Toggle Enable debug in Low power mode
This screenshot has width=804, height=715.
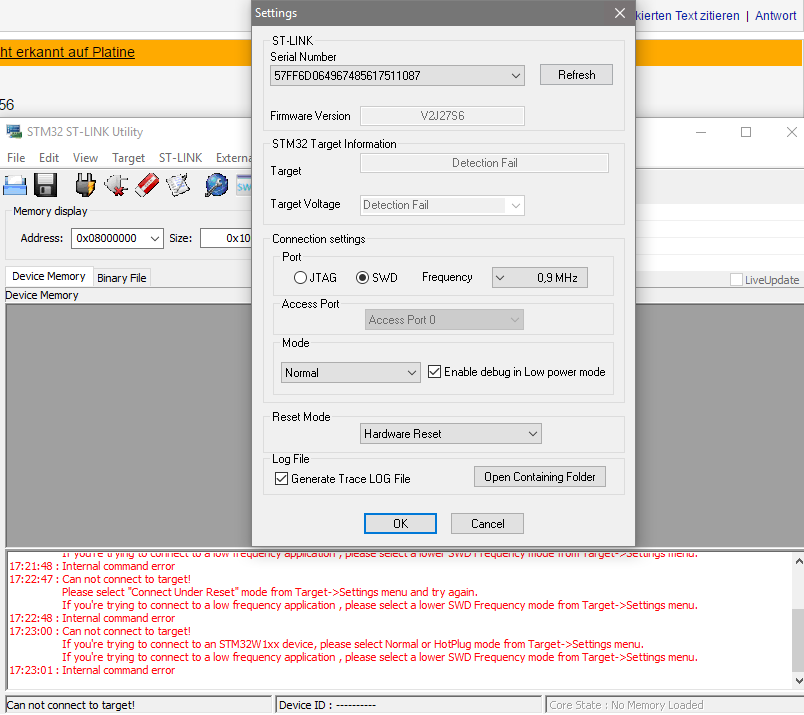click(434, 372)
